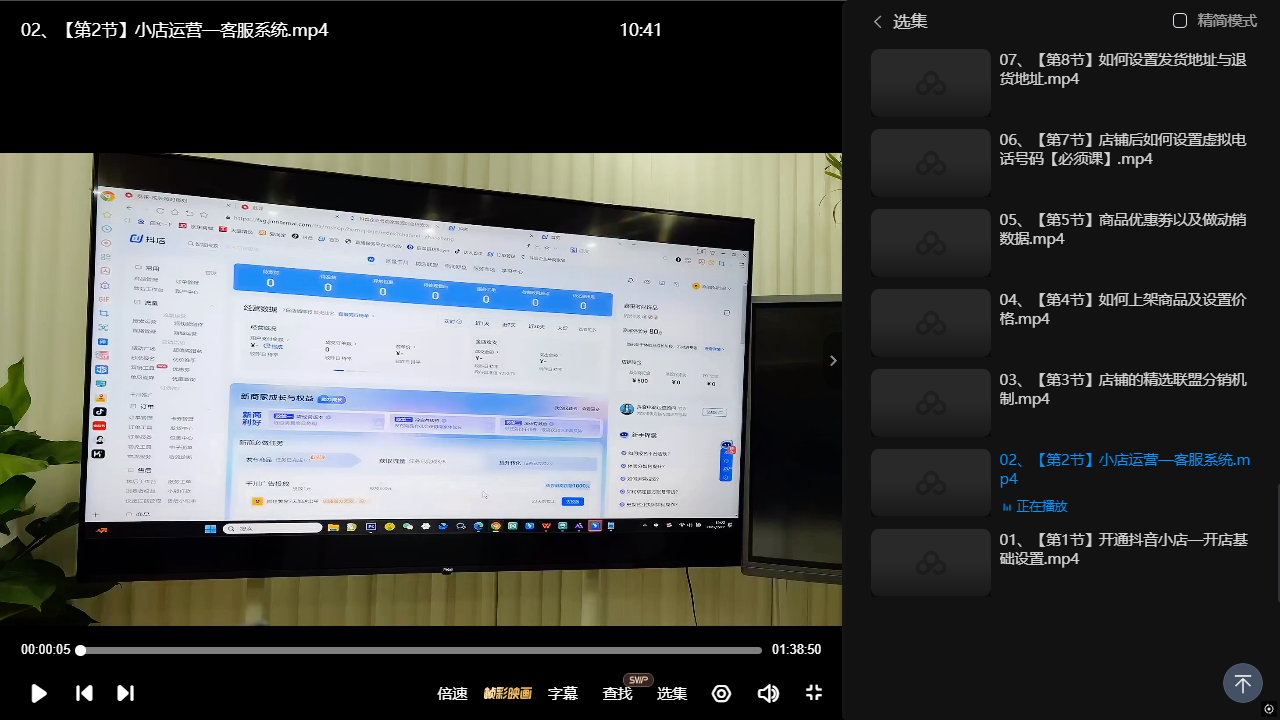Go back using 选集 header chevron

click(878, 21)
